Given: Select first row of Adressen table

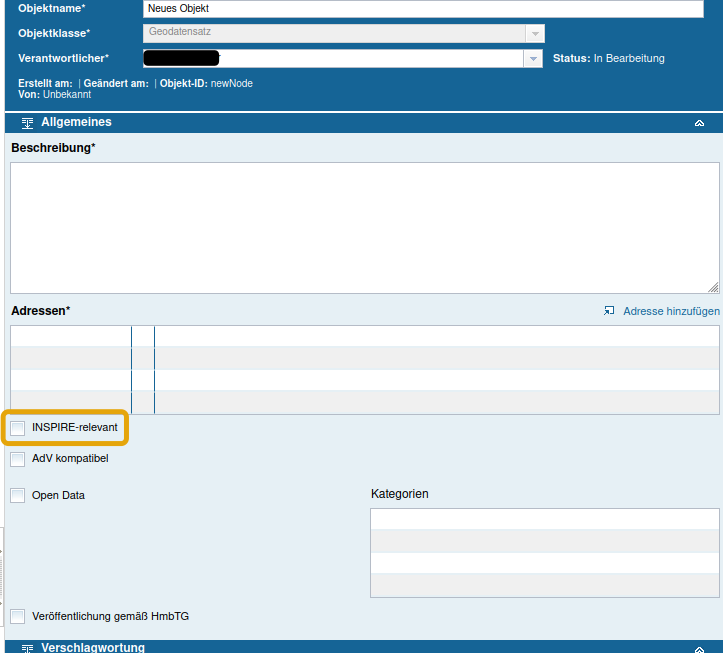Looking at the screenshot, I should [x=364, y=336].
